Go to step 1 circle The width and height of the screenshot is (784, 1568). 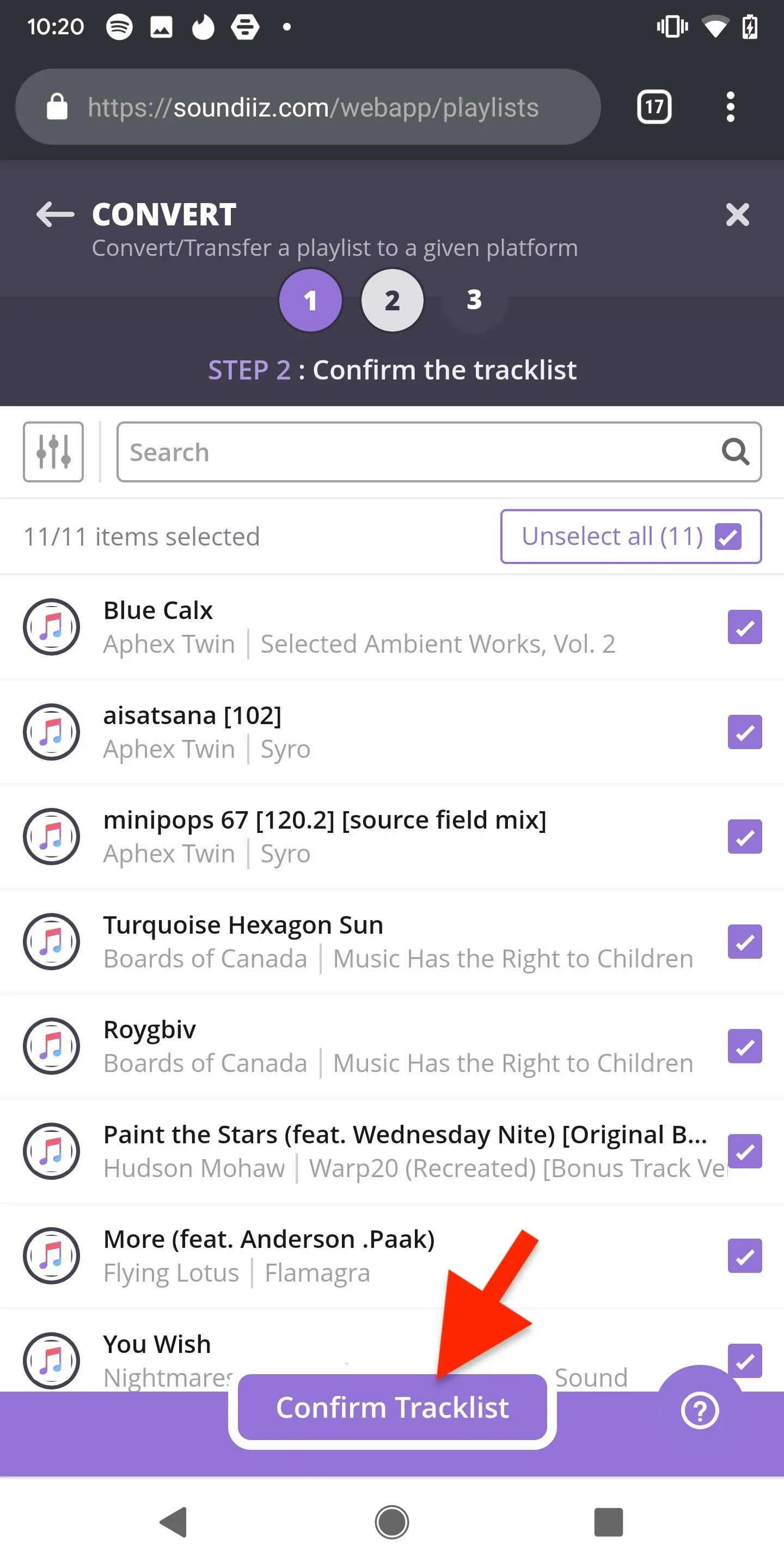point(310,300)
